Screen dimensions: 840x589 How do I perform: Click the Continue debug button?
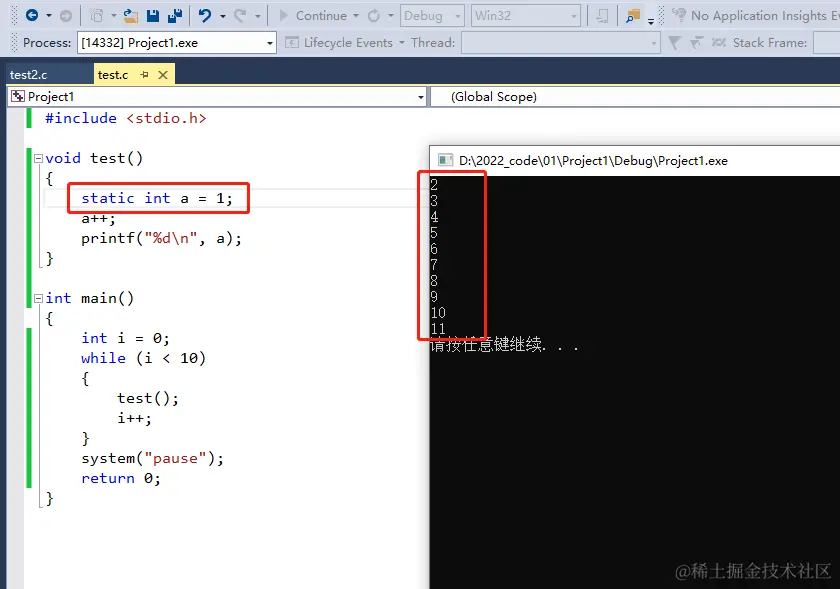click(313, 16)
